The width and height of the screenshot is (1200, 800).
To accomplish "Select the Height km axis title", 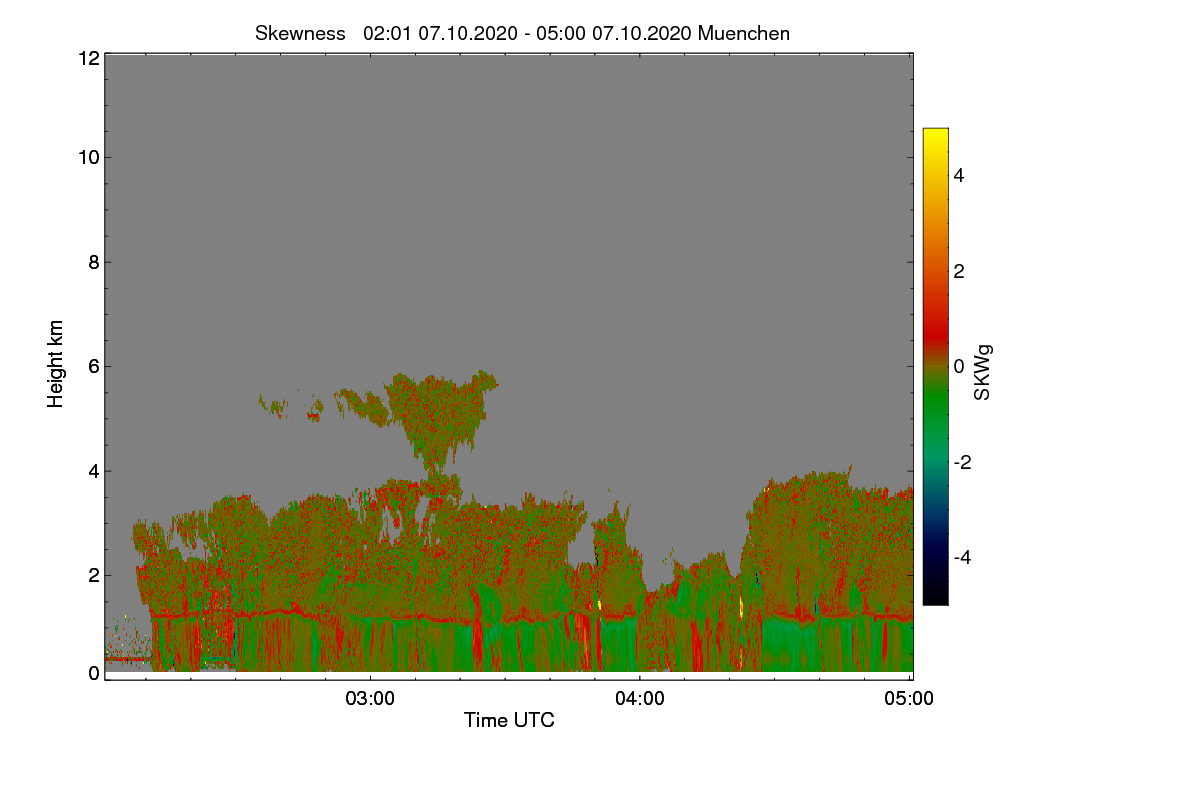I will pos(56,364).
